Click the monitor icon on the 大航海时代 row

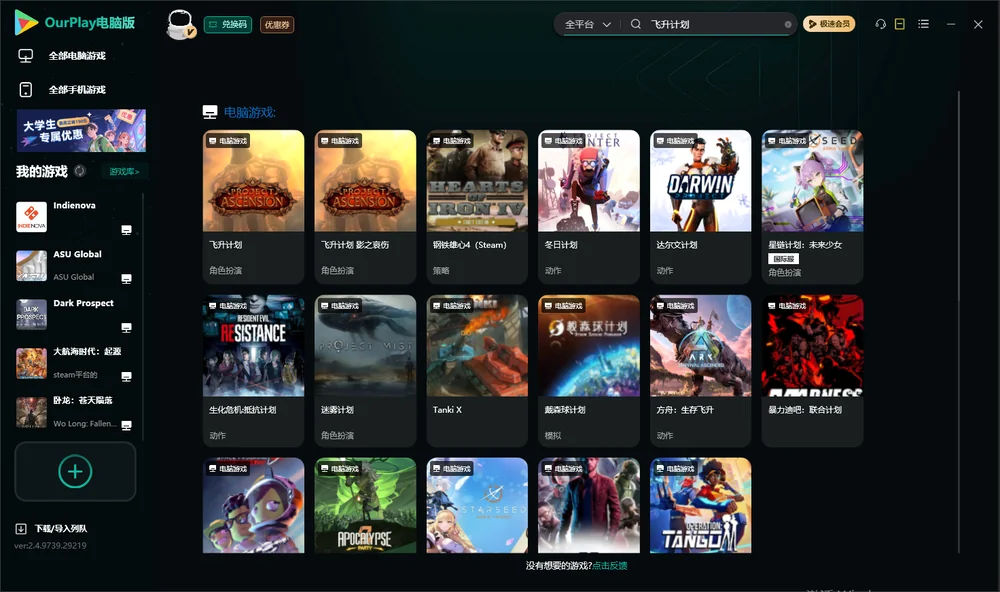pyautogui.click(x=126, y=376)
